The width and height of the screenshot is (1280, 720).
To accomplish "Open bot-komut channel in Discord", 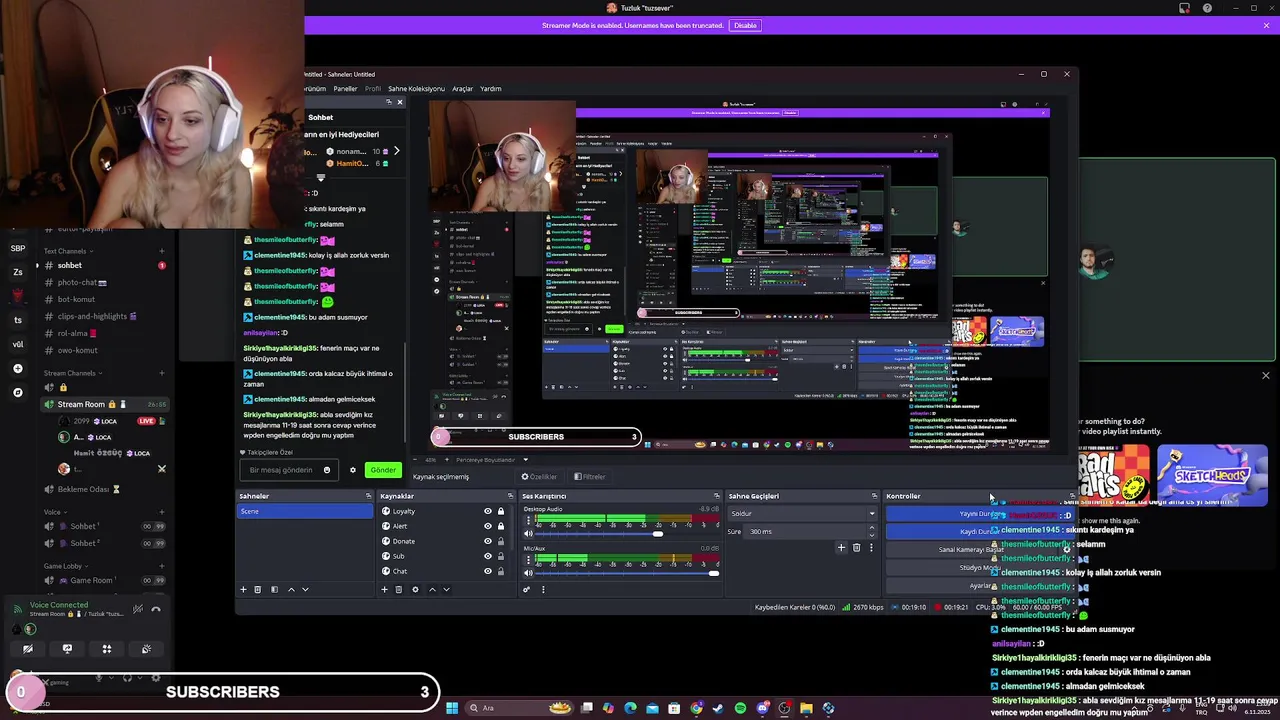I will point(105,299).
